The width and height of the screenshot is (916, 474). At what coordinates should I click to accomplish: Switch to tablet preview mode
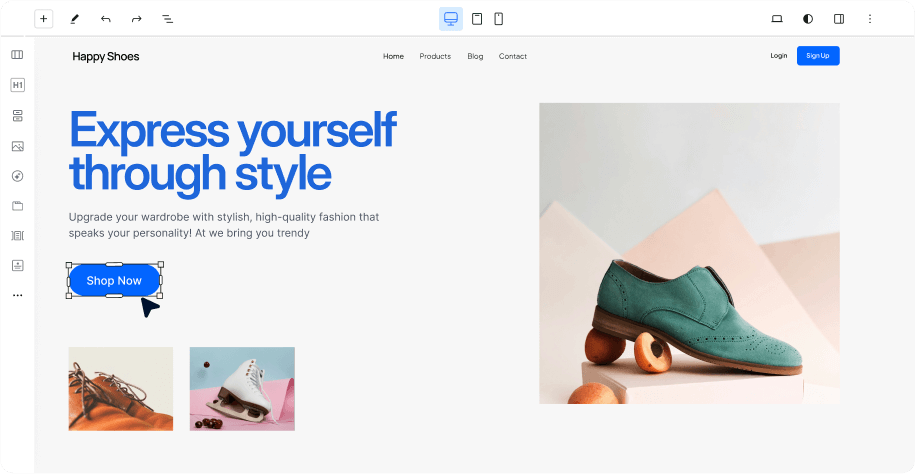(x=477, y=19)
